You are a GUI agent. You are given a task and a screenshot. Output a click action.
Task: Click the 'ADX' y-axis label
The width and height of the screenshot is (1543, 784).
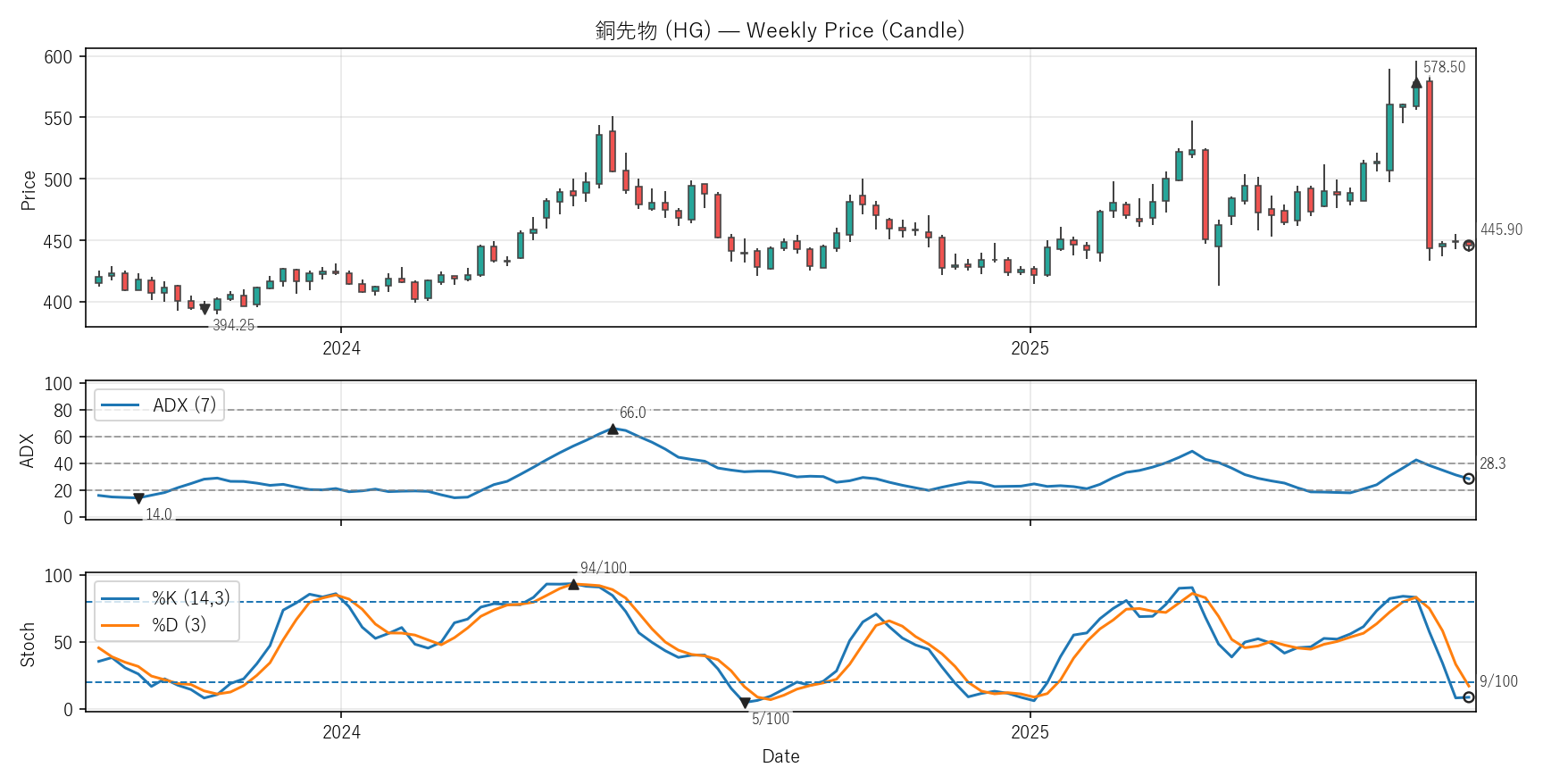point(27,451)
